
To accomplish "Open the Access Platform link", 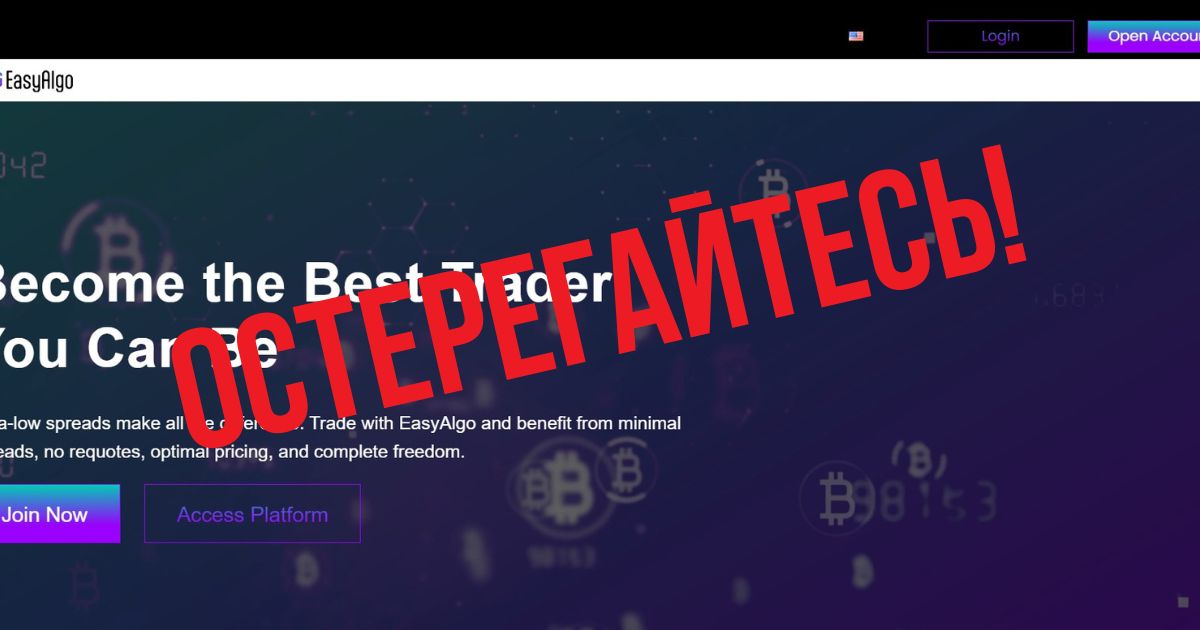I will tap(252, 514).
